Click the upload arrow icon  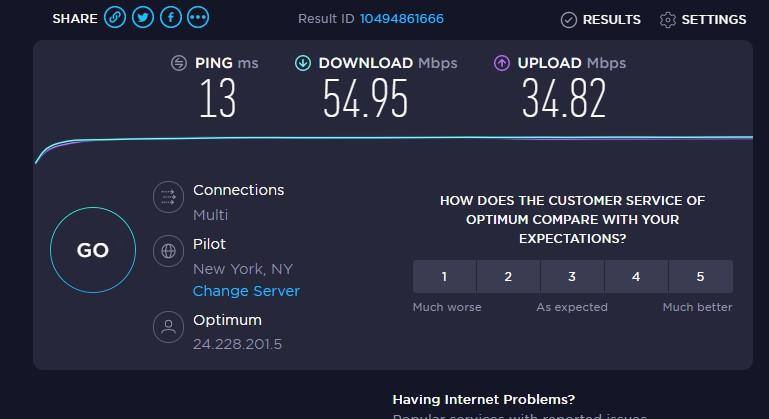(502, 63)
